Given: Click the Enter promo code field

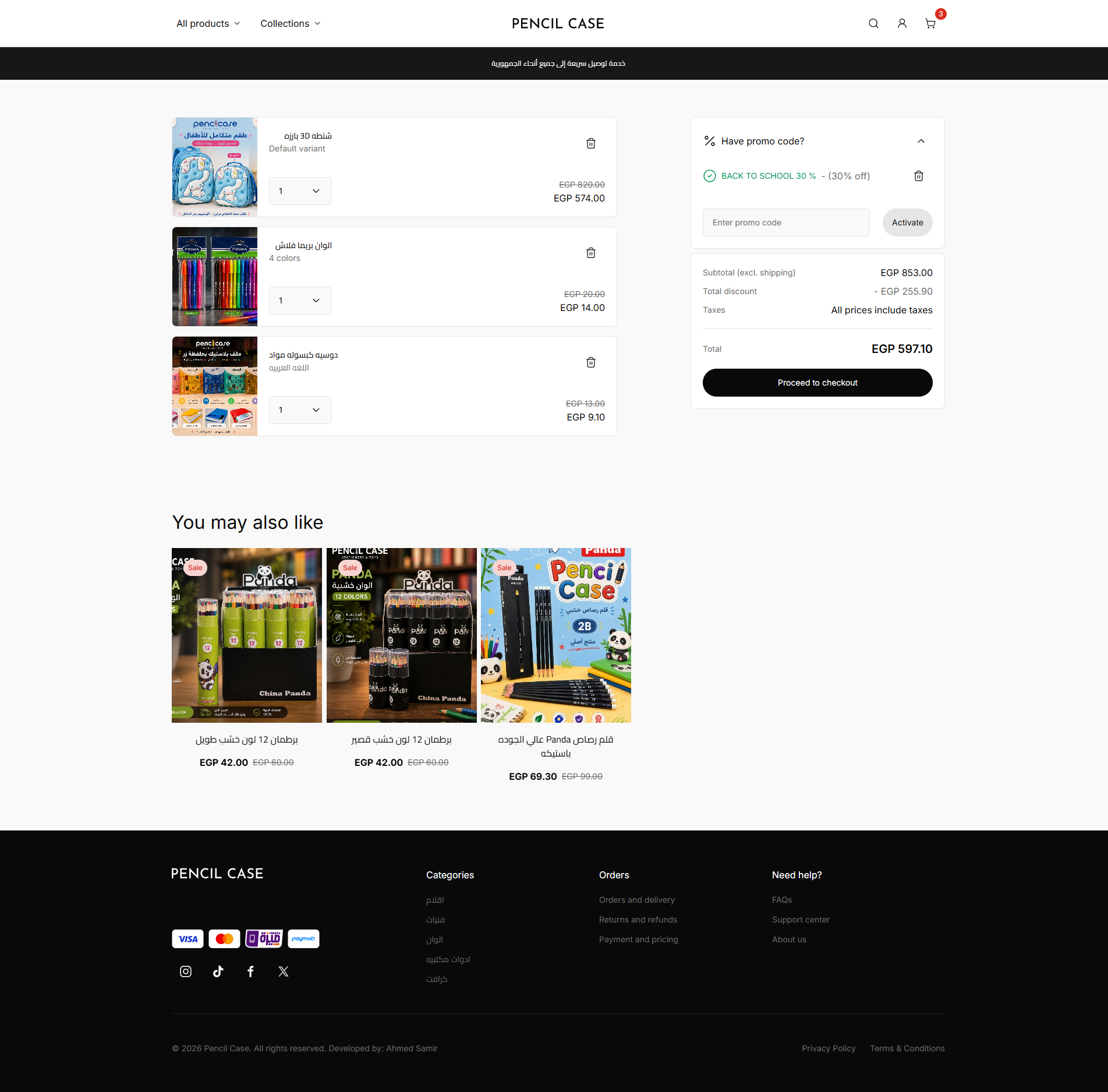Looking at the screenshot, I should [x=786, y=222].
